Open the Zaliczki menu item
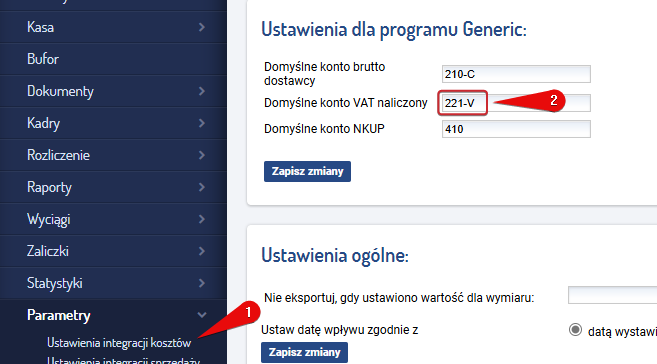This screenshot has width=657, height=364. click(x=113, y=251)
